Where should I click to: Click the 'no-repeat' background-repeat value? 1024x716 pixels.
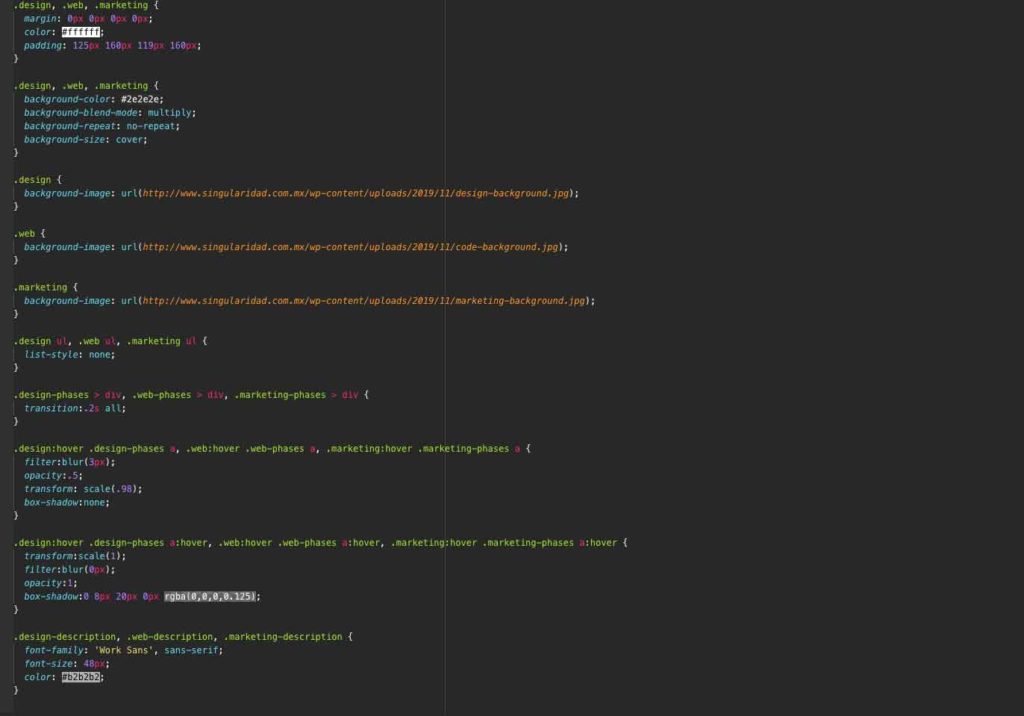[x=152, y=126]
